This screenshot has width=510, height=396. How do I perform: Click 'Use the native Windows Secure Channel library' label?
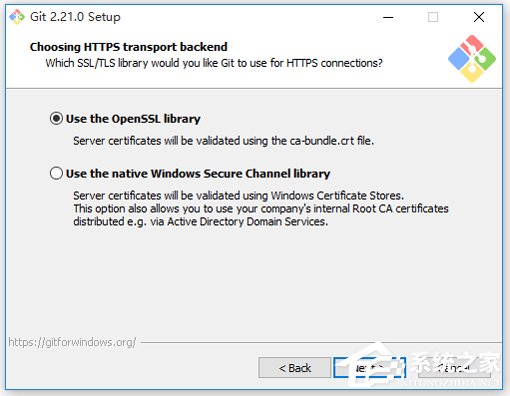click(198, 173)
